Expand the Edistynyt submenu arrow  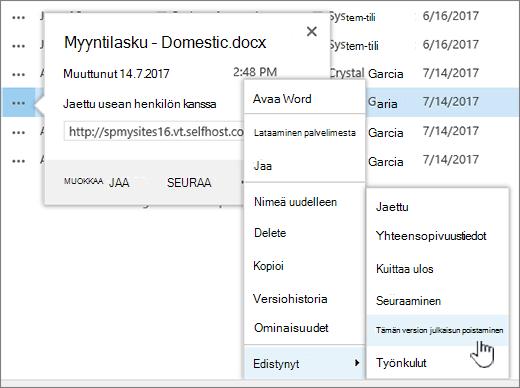tap(357, 363)
